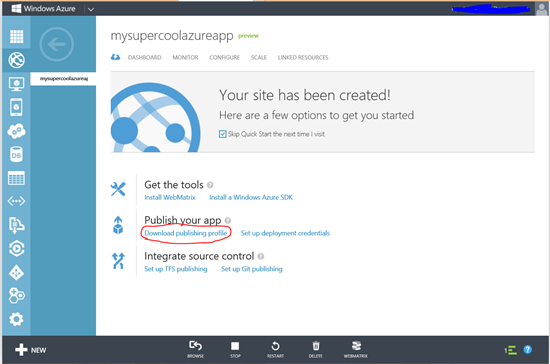Click help icon beside Integrate source control
The image size is (550, 364).
(261, 256)
